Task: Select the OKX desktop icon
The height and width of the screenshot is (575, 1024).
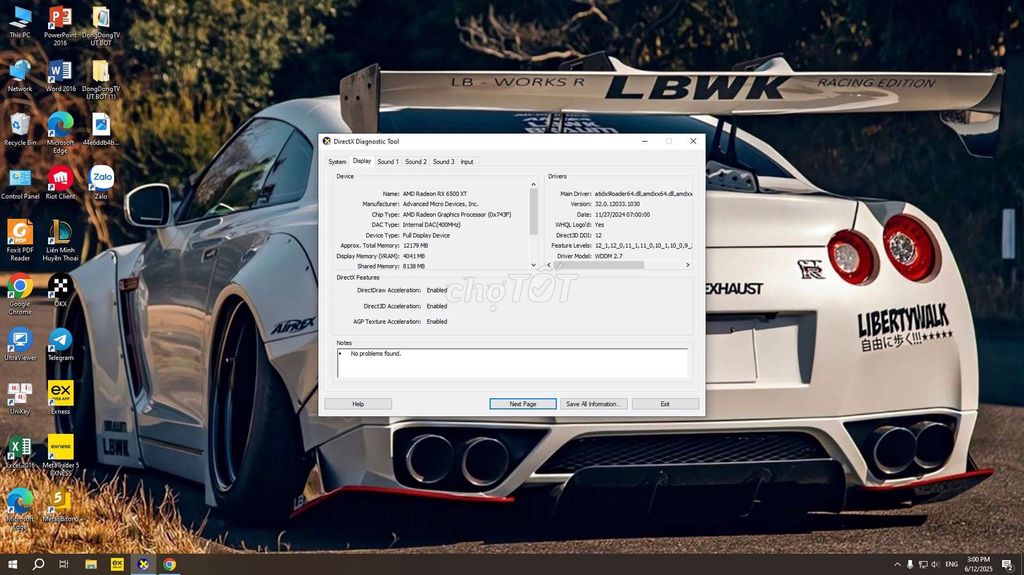Action: click(x=60, y=290)
